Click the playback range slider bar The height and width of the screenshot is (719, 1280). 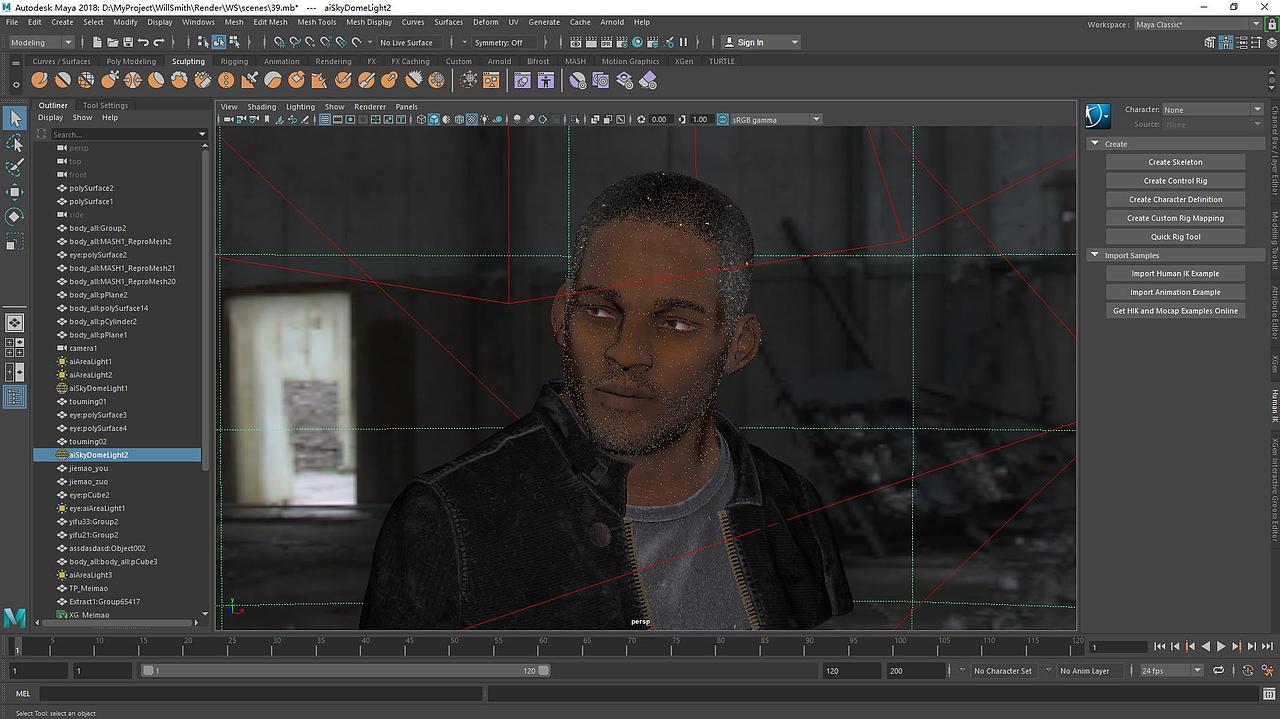[345, 671]
